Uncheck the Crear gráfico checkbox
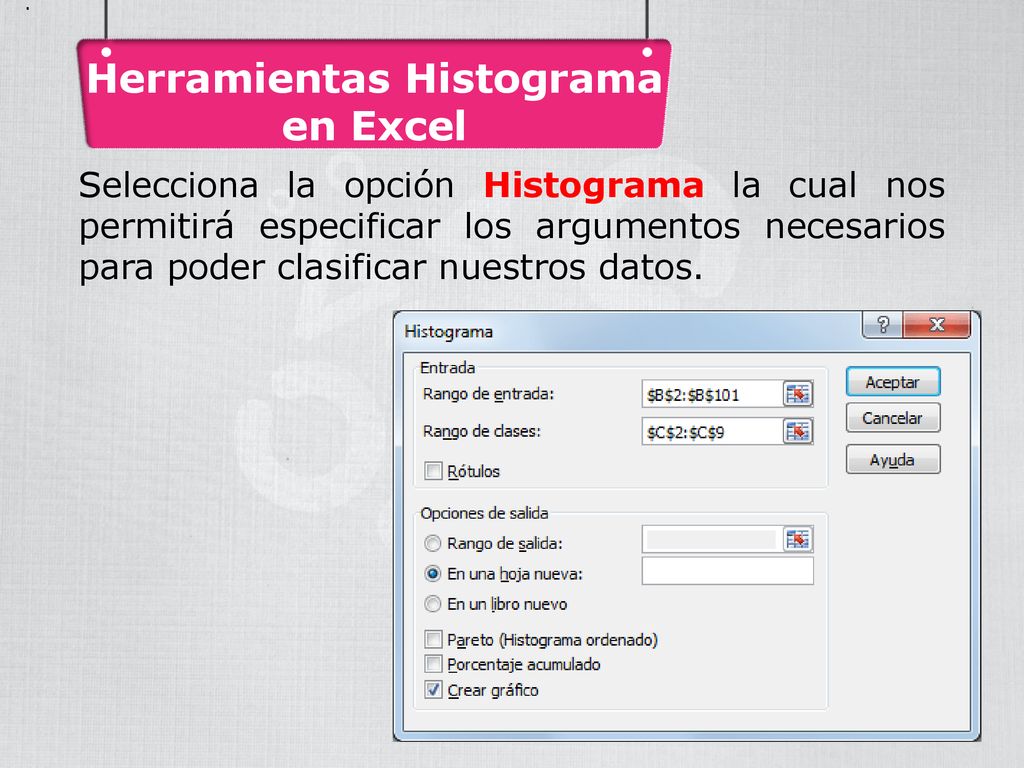This screenshot has height=768, width=1024. pos(433,690)
